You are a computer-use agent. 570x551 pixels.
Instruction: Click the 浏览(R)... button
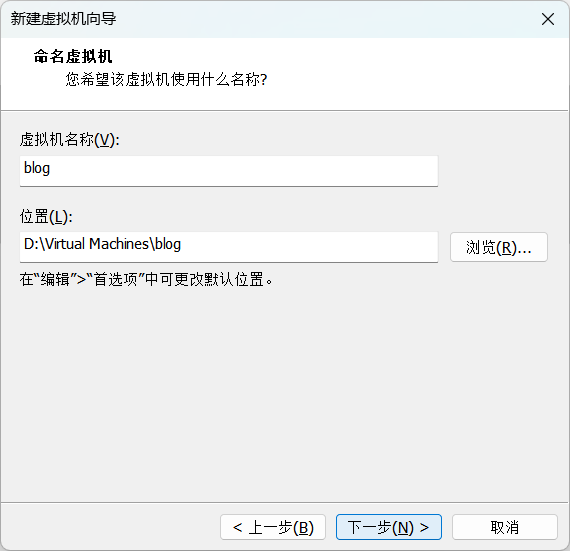pos(499,247)
